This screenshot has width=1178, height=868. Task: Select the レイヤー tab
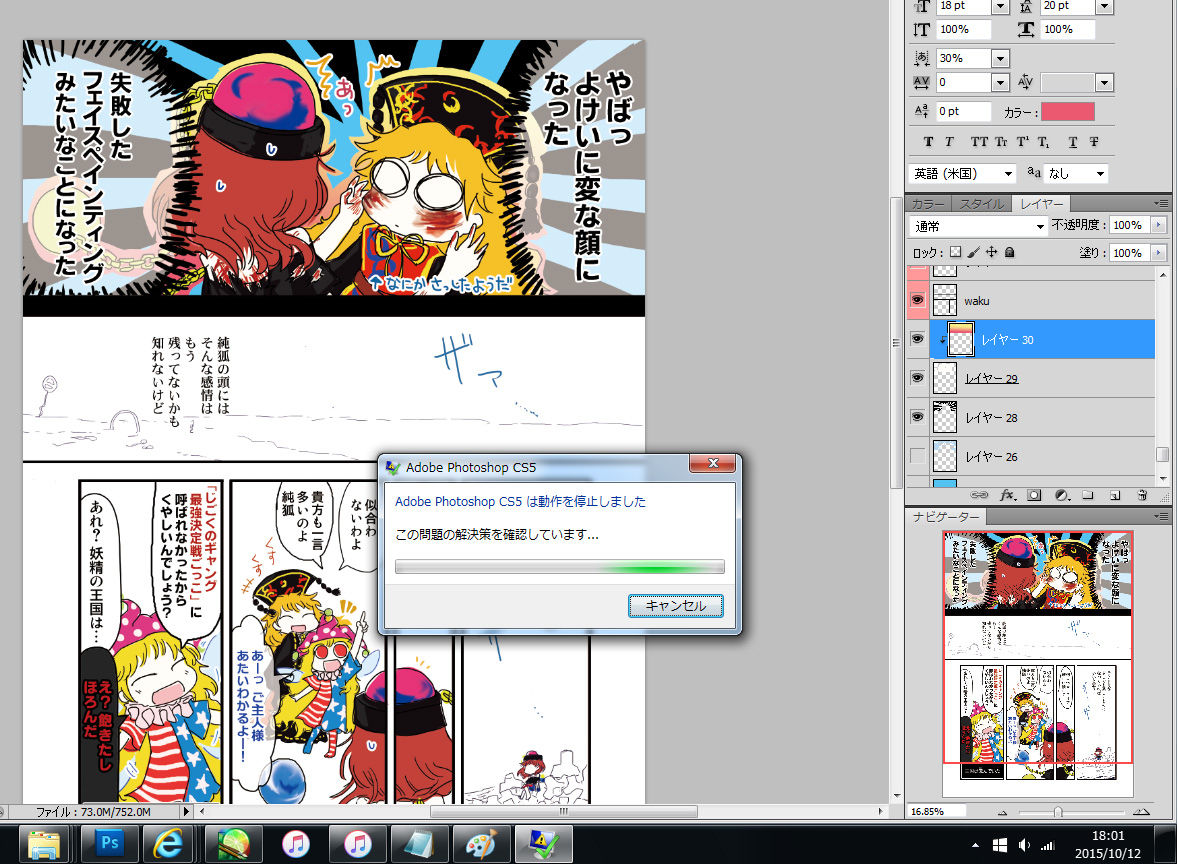[x=1041, y=204]
